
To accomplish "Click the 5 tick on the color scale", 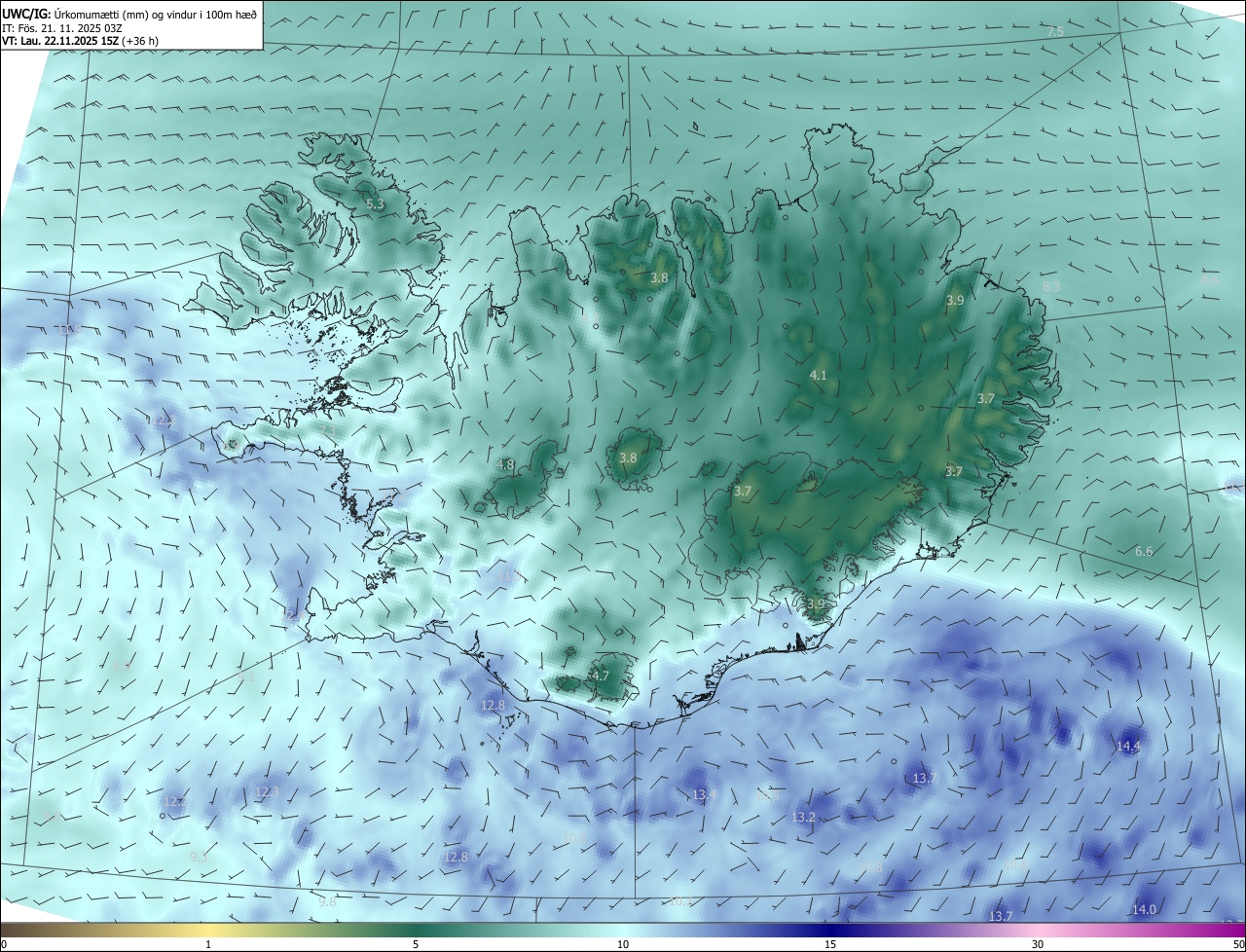I will pyautogui.click(x=416, y=944).
